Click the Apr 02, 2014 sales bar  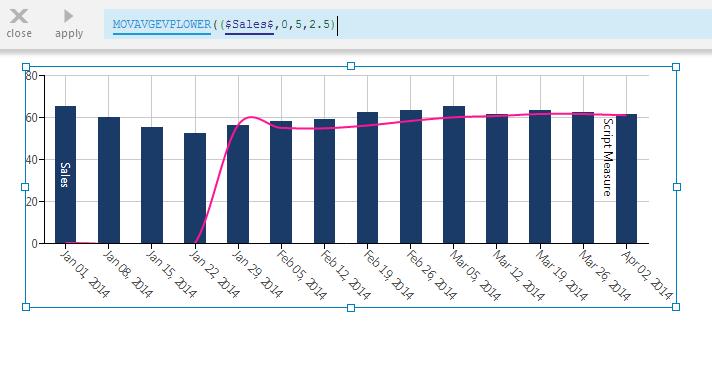626,179
